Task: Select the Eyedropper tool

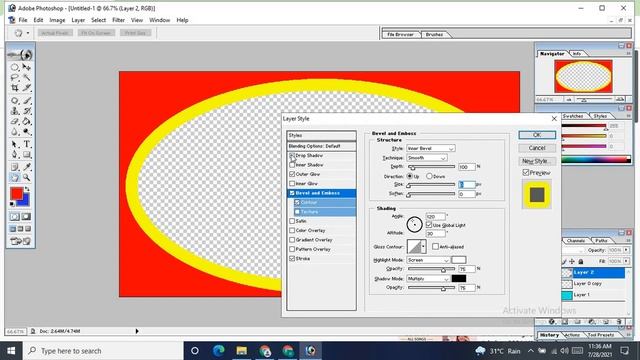Action: (x=27, y=167)
